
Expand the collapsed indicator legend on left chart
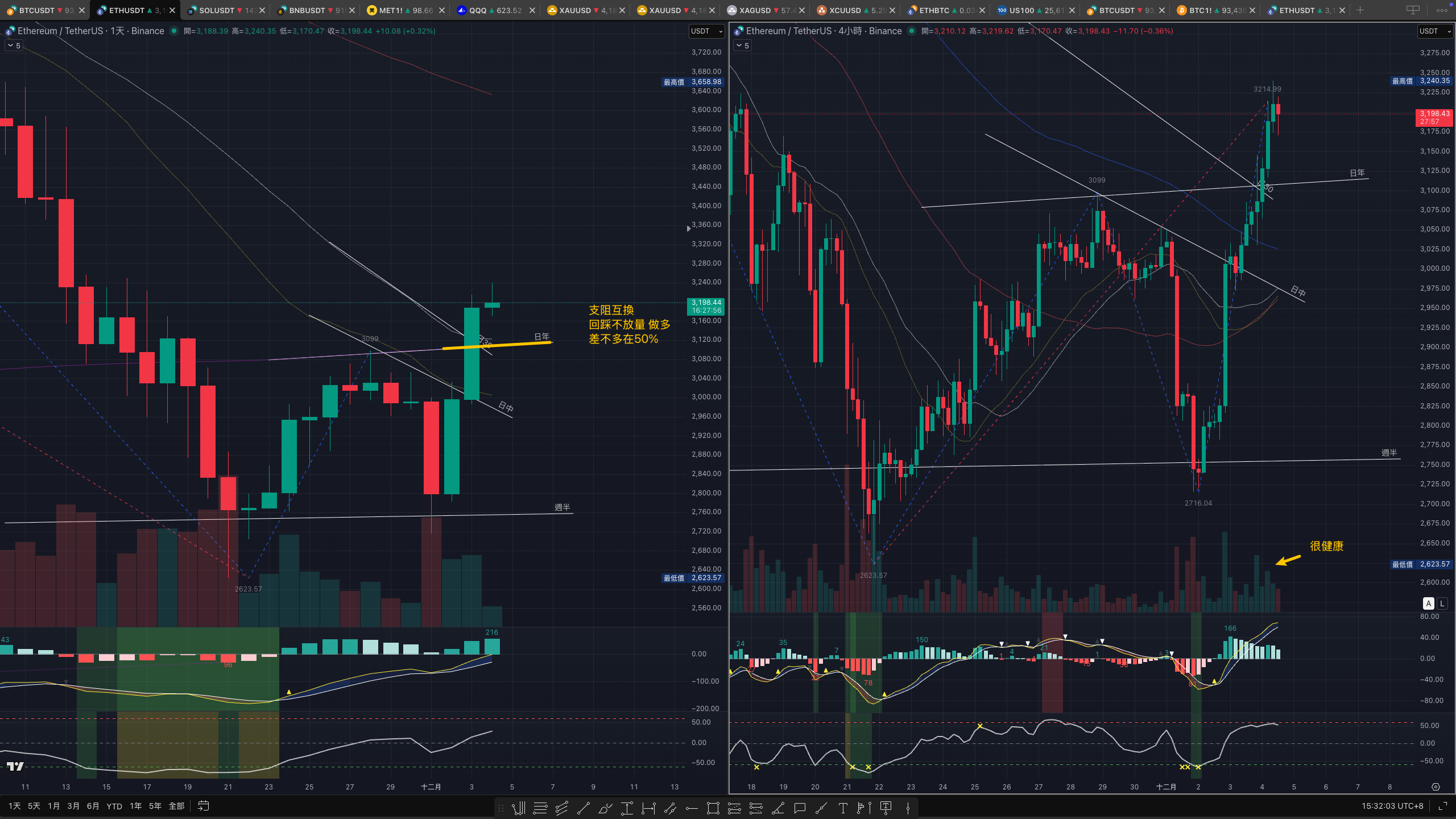pos(14,45)
